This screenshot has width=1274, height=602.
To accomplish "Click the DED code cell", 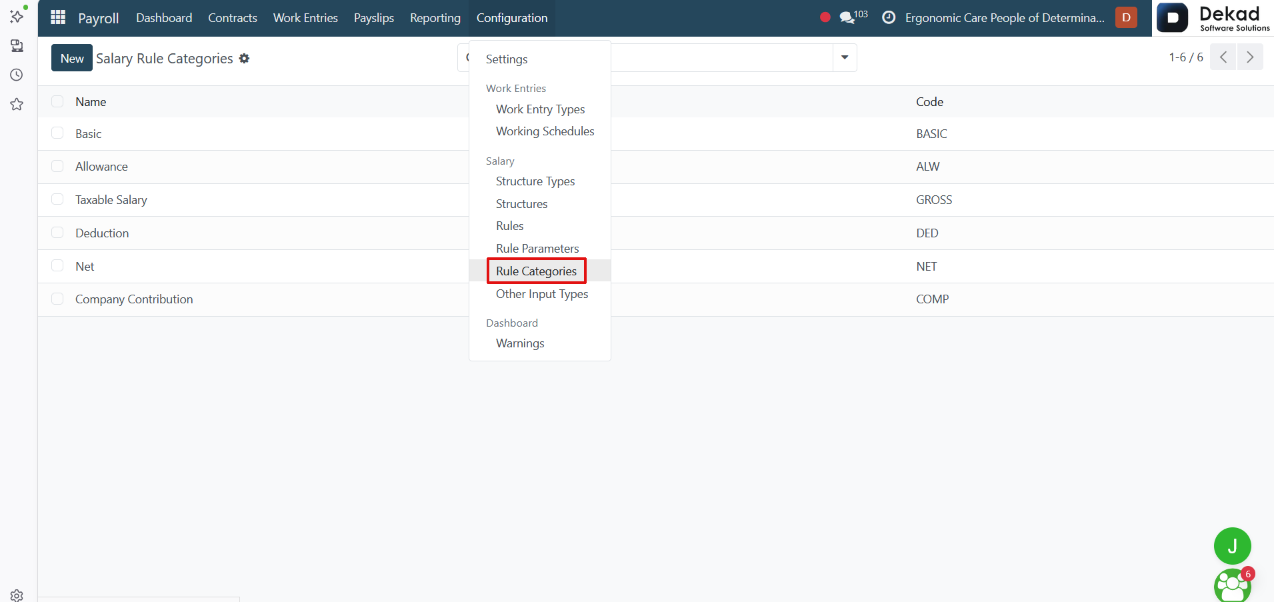I will coord(927,233).
